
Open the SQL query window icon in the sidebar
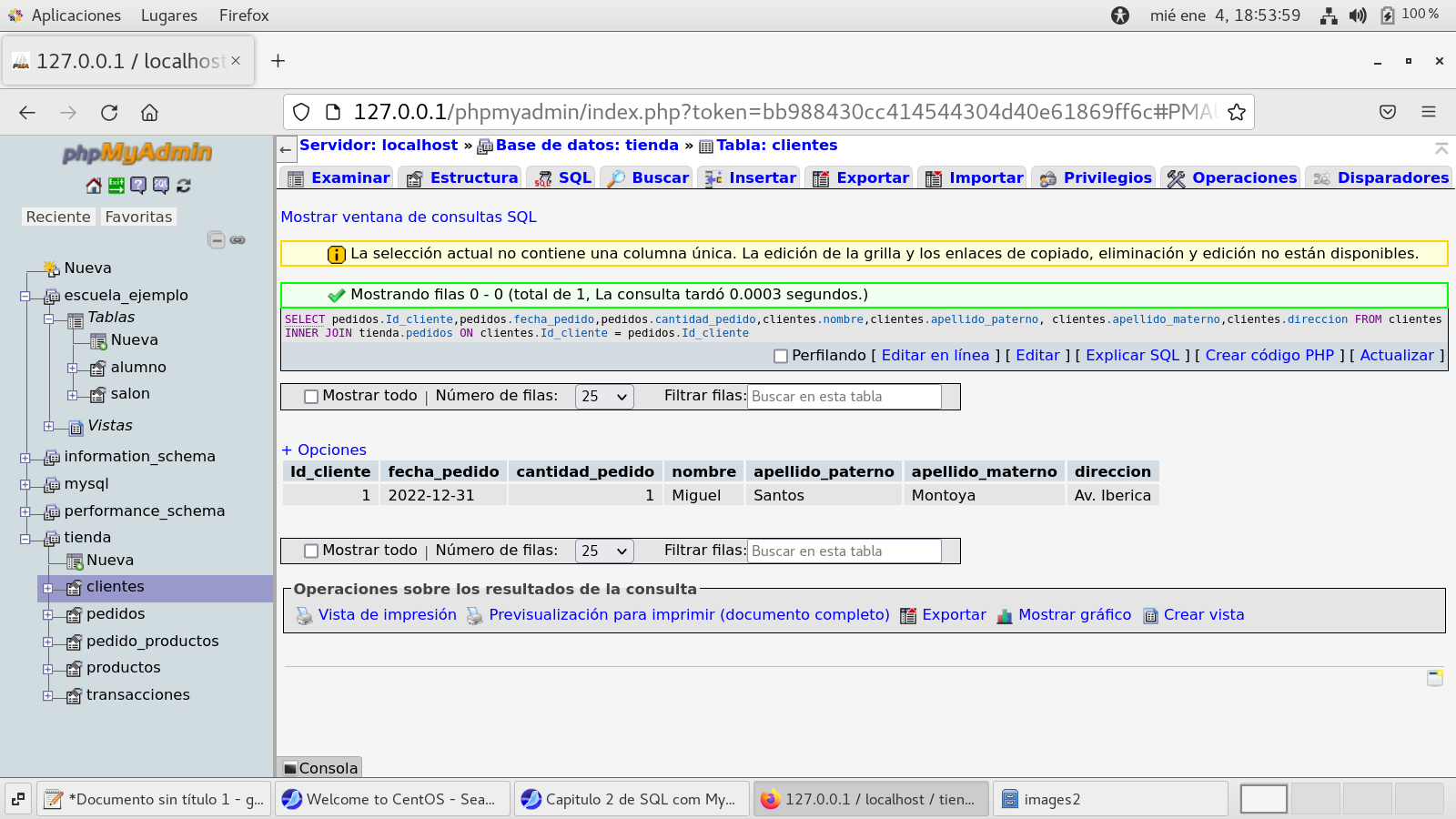pyautogui.click(x=161, y=186)
